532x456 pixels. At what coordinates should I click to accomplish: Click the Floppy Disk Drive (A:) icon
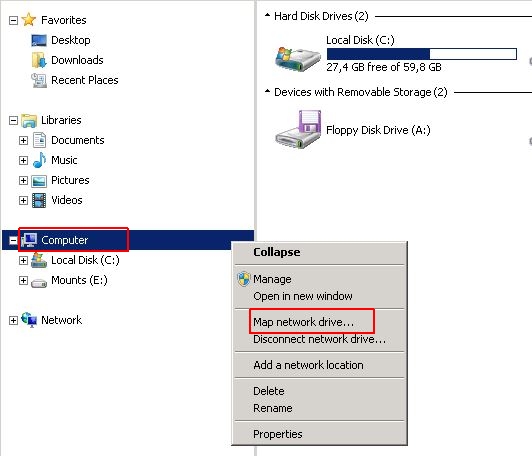point(298,130)
